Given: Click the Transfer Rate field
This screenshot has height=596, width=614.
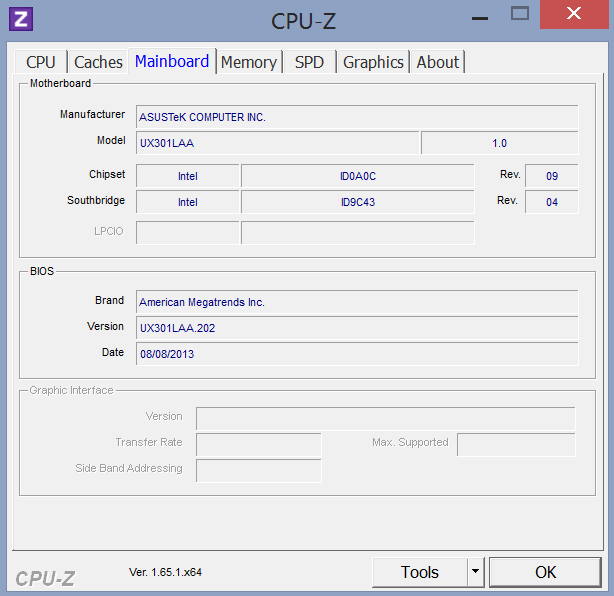Looking at the screenshot, I should [258, 444].
